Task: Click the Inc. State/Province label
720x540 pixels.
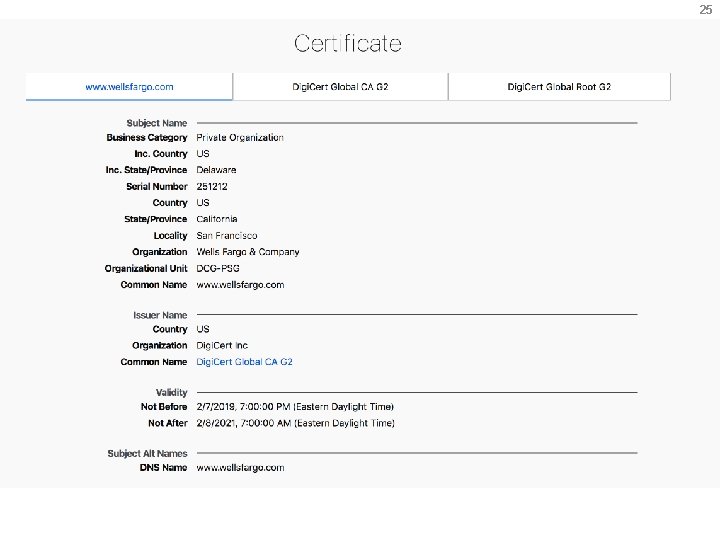Action: point(146,170)
